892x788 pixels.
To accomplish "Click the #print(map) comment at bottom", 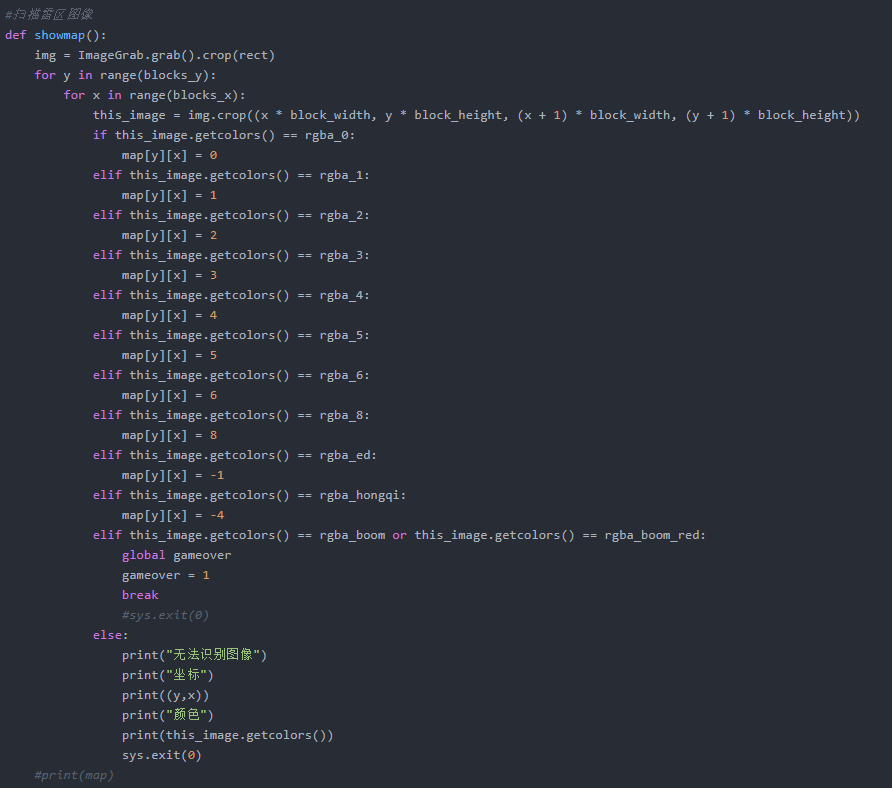I will [74, 775].
